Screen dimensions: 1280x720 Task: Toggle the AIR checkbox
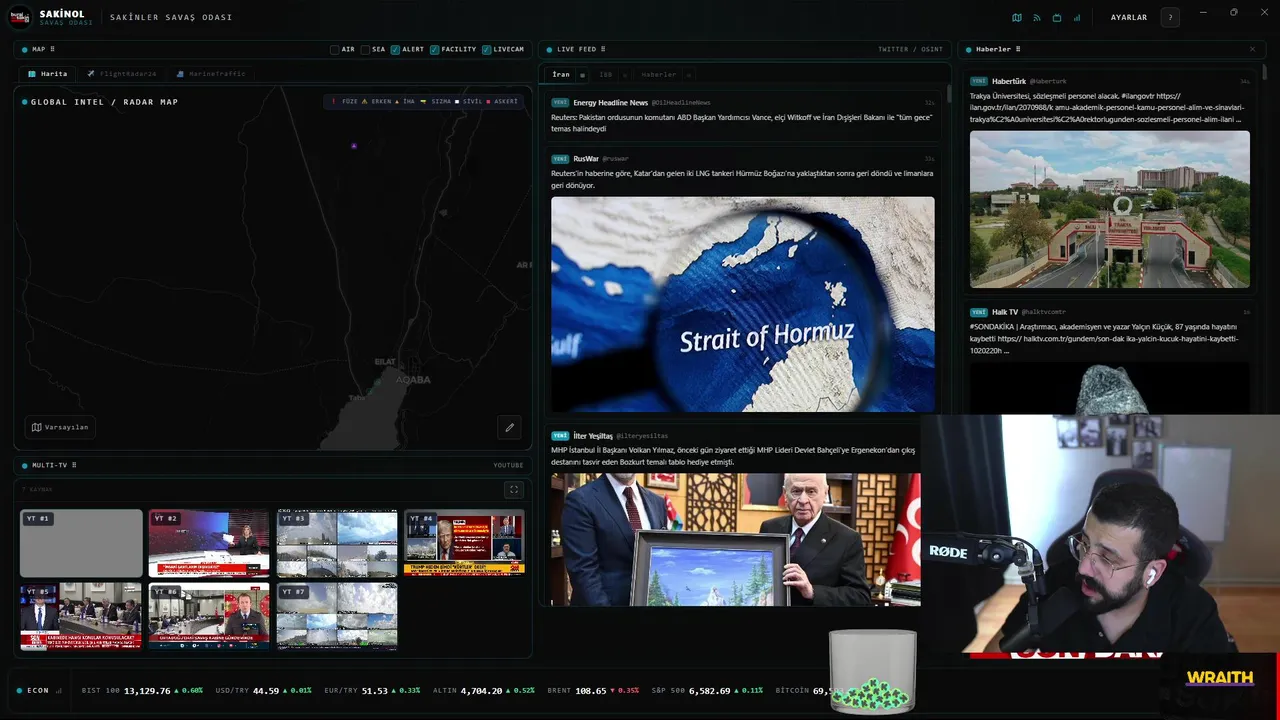335,49
